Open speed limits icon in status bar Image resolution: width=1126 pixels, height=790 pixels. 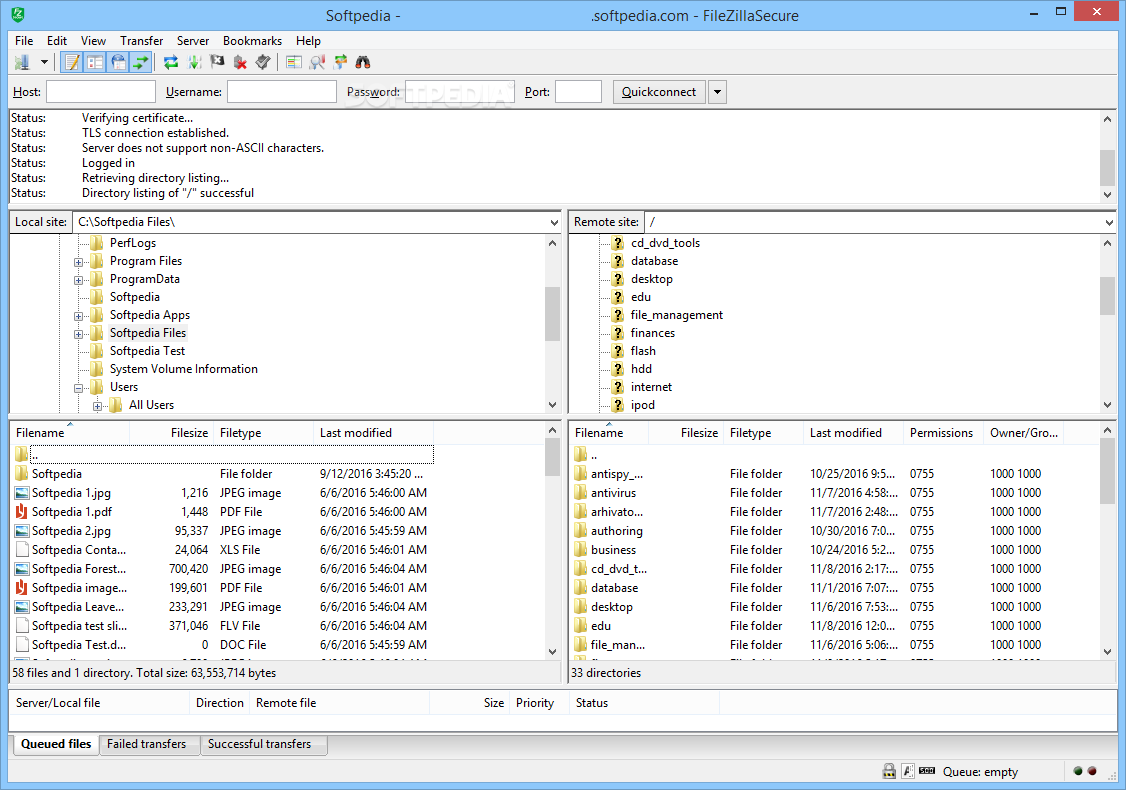(x=927, y=771)
